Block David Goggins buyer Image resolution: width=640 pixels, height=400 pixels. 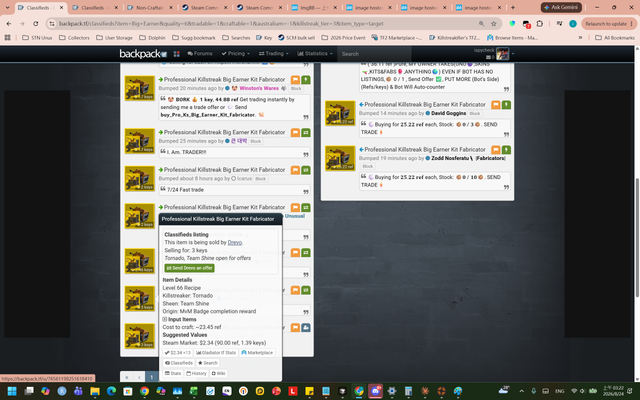(x=475, y=113)
